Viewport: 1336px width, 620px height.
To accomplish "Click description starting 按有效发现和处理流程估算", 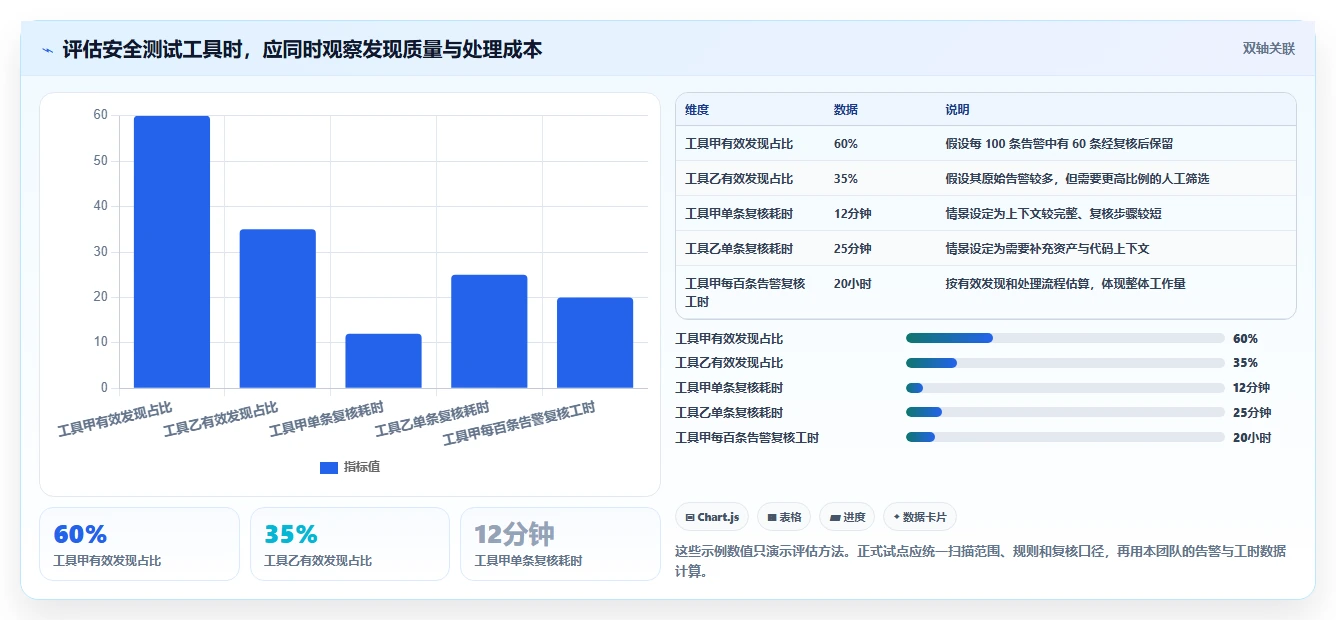I will pos(1066,284).
